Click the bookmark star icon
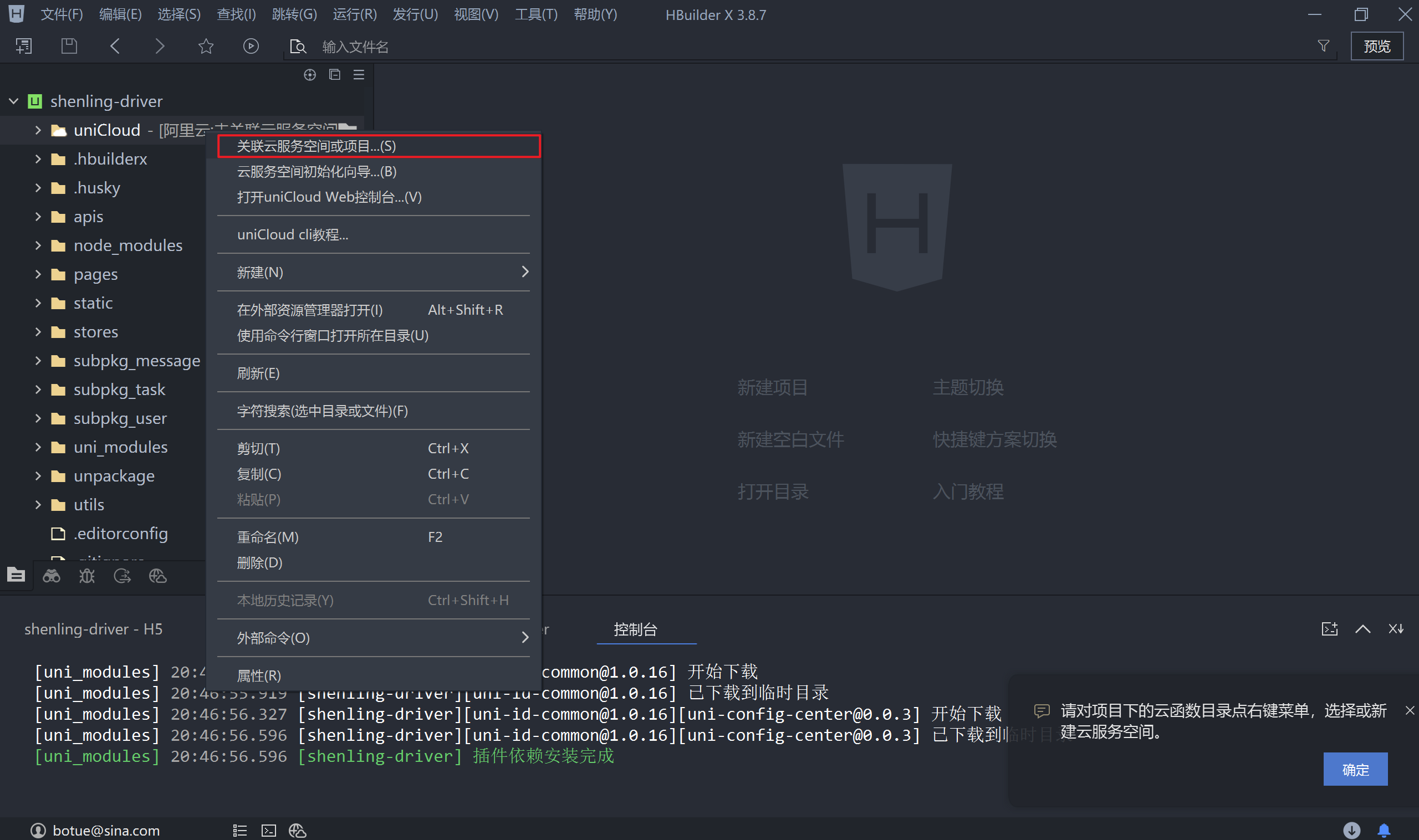The image size is (1419, 840). click(x=206, y=46)
